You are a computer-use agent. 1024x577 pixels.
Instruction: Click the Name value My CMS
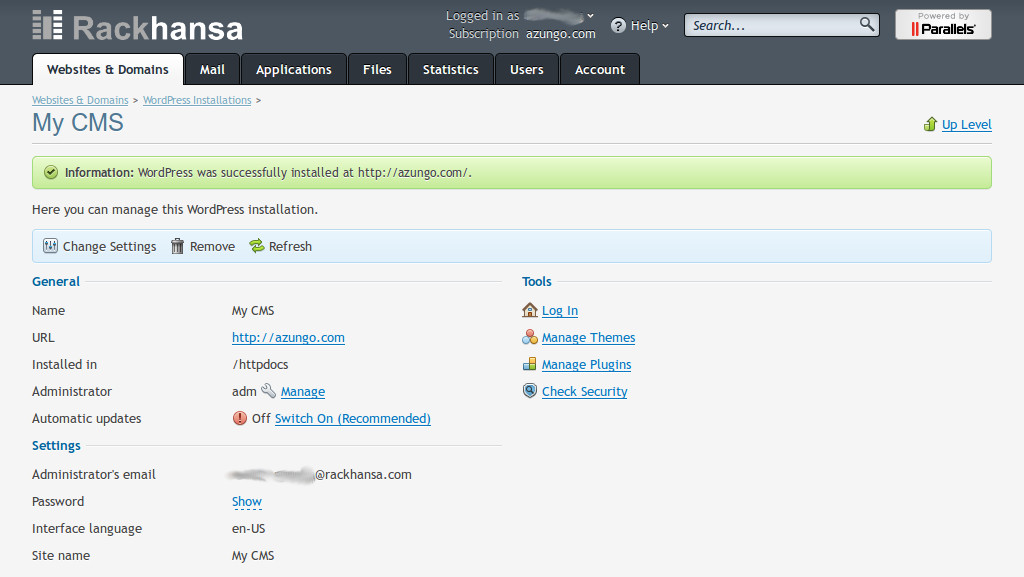click(x=253, y=311)
